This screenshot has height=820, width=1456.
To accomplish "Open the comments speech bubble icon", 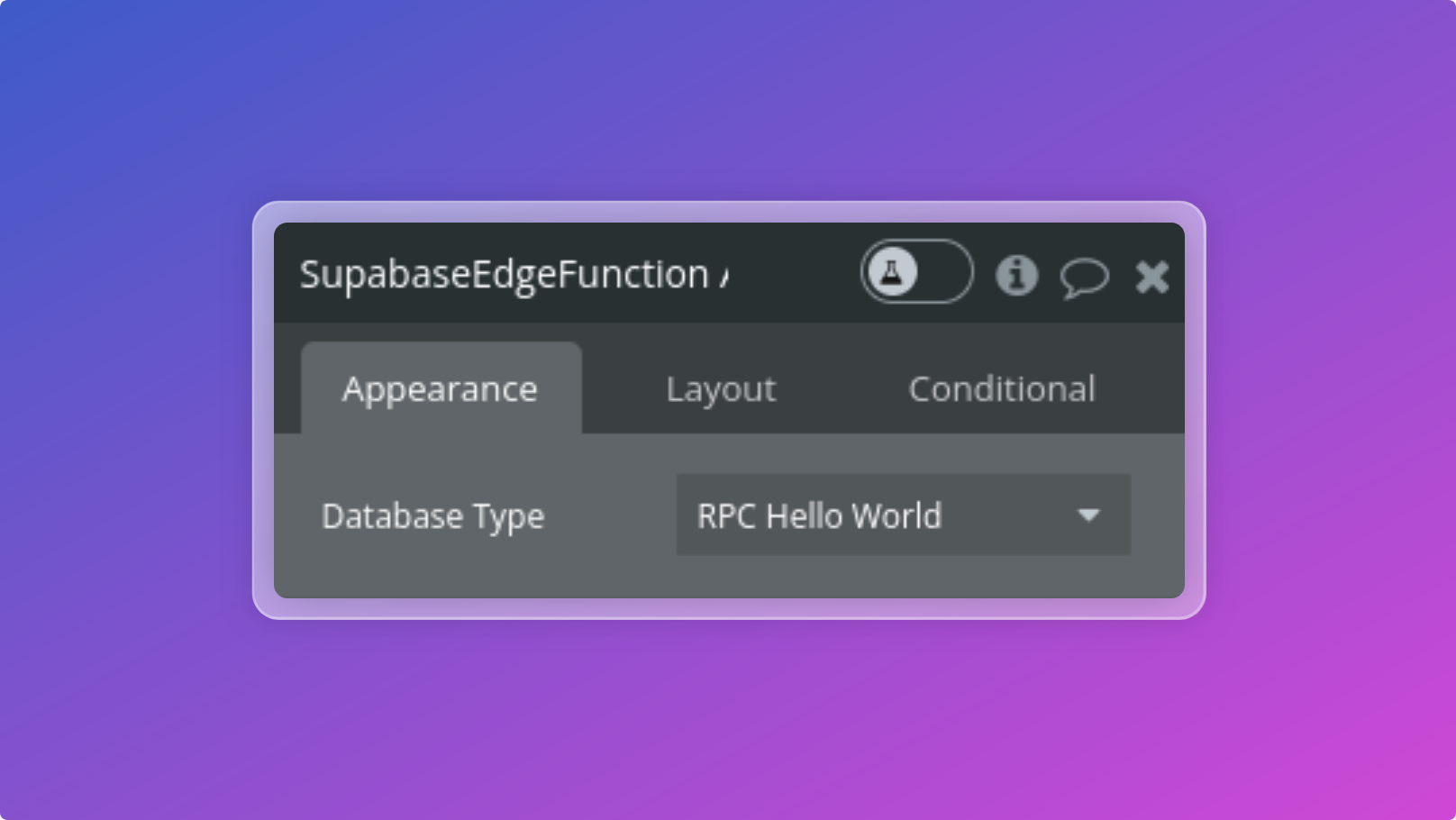I will click(x=1084, y=277).
